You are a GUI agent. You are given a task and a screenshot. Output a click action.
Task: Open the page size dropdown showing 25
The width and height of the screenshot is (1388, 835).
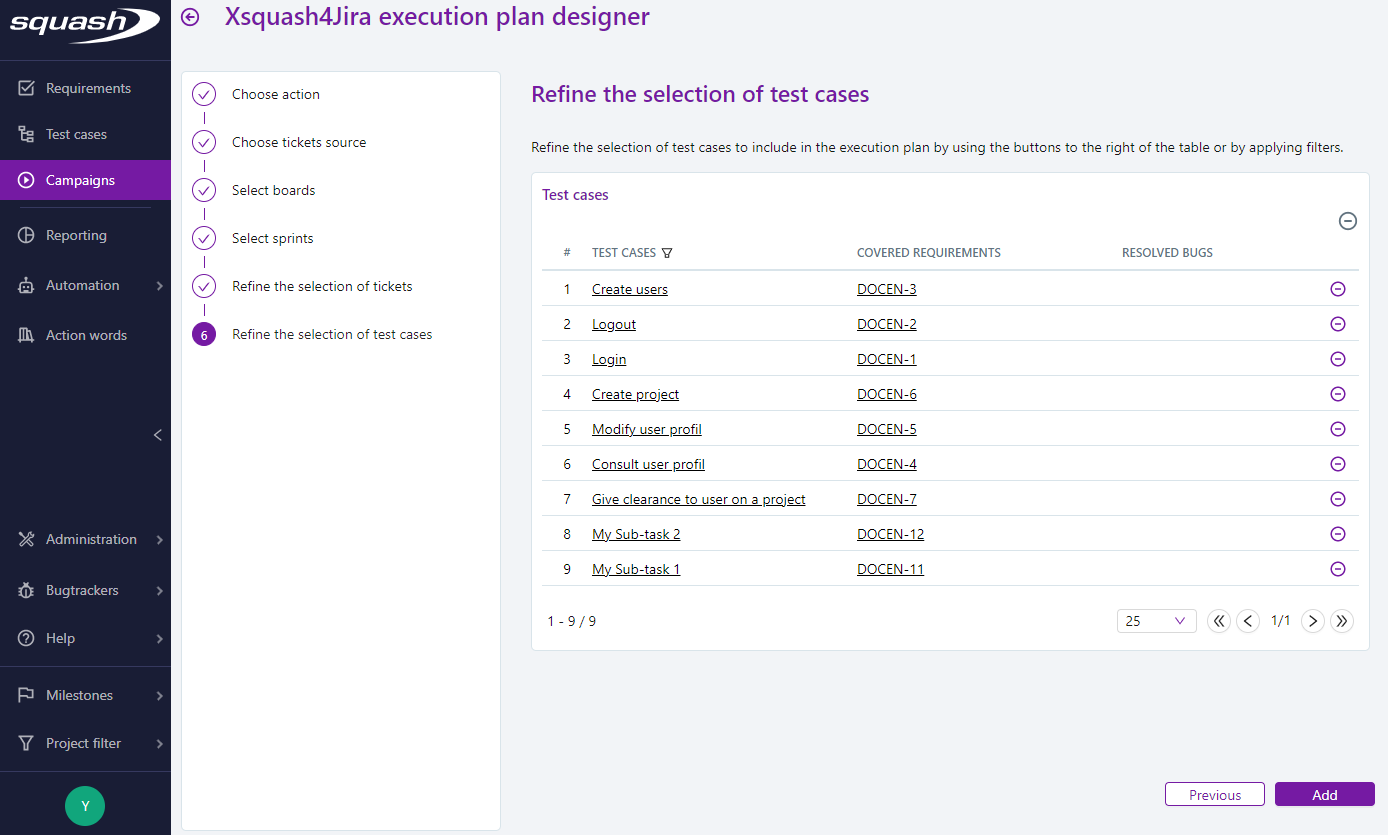point(1156,621)
